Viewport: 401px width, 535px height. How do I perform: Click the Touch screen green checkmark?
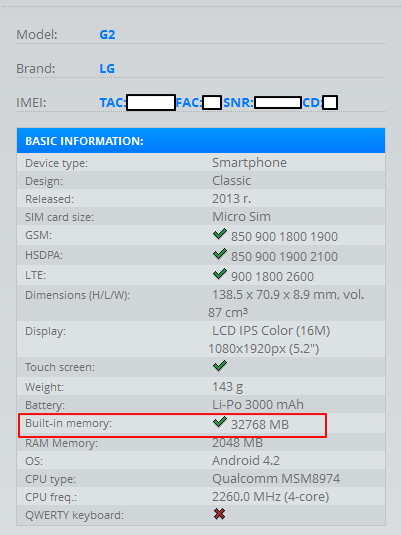click(x=219, y=365)
